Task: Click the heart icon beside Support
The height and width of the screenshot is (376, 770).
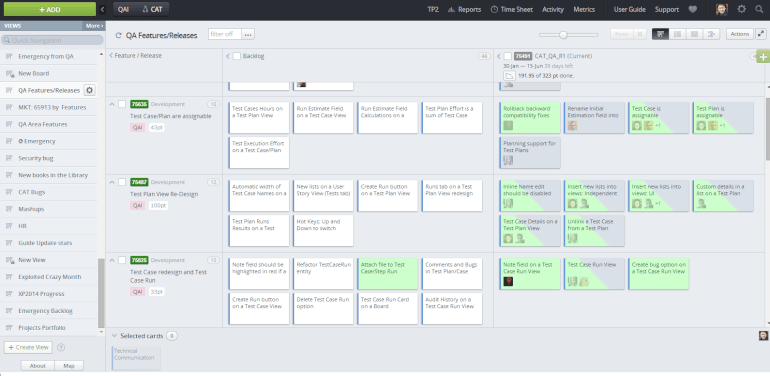Action: (692, 9)
